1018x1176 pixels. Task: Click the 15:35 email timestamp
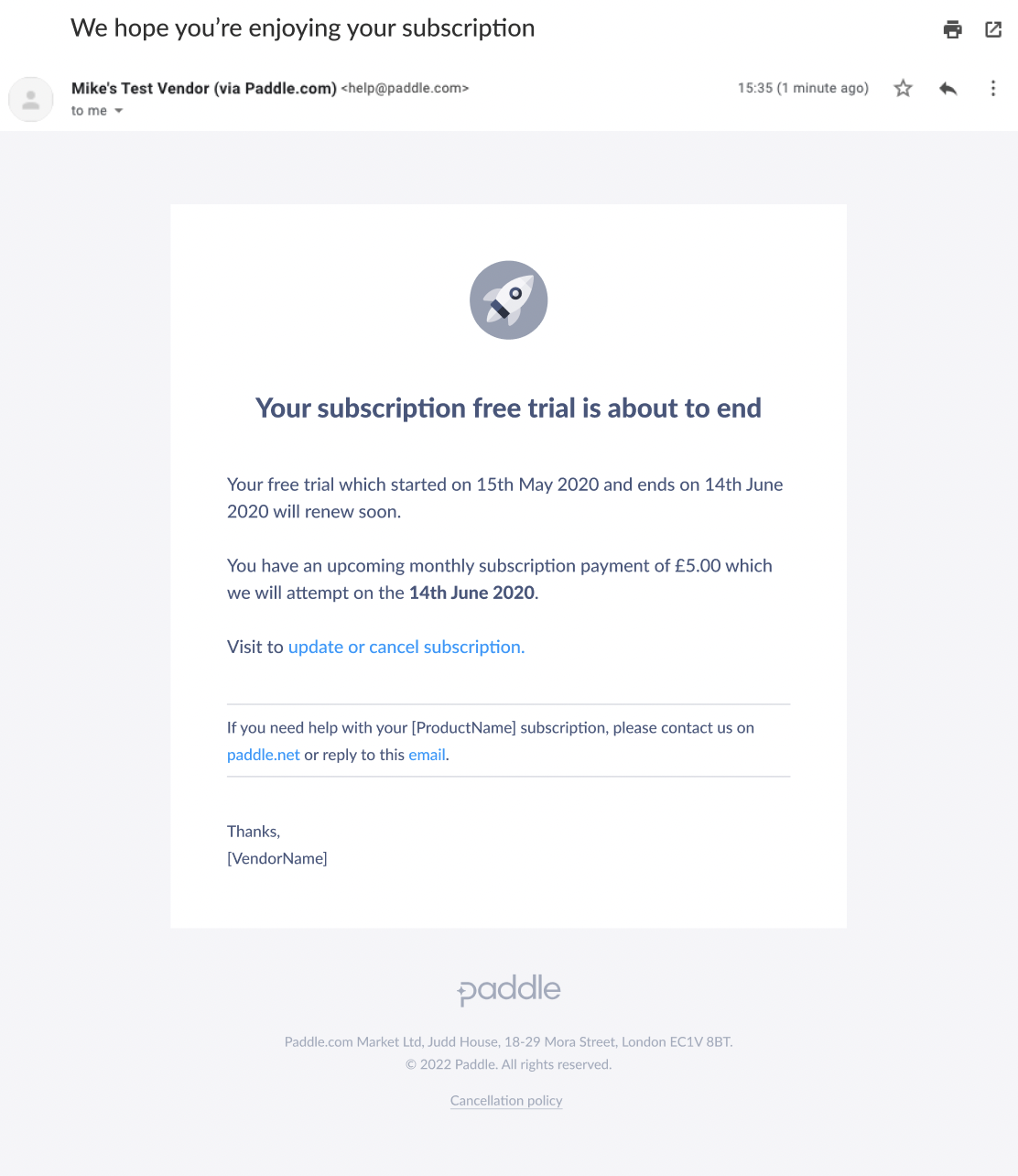(803, 88)
